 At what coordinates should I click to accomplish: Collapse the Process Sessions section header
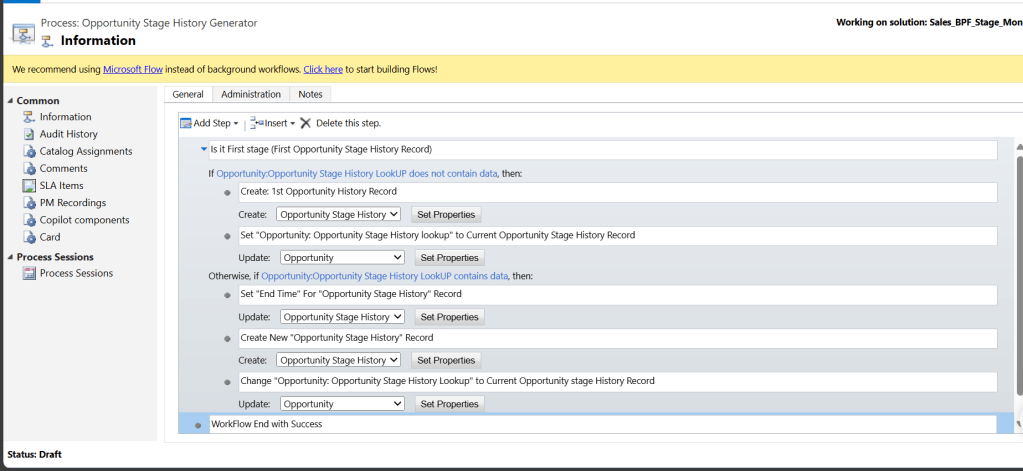click(x=10, y=257)
